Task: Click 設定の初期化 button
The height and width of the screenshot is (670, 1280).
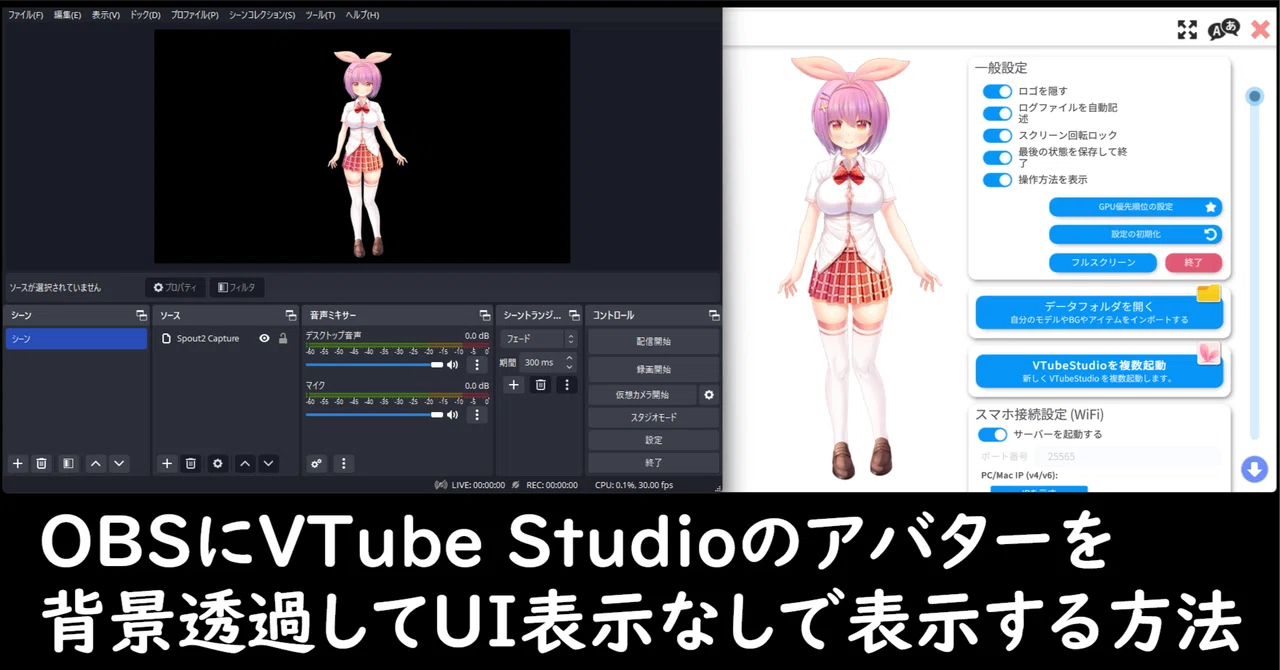Action: [x=1135, y=234]
